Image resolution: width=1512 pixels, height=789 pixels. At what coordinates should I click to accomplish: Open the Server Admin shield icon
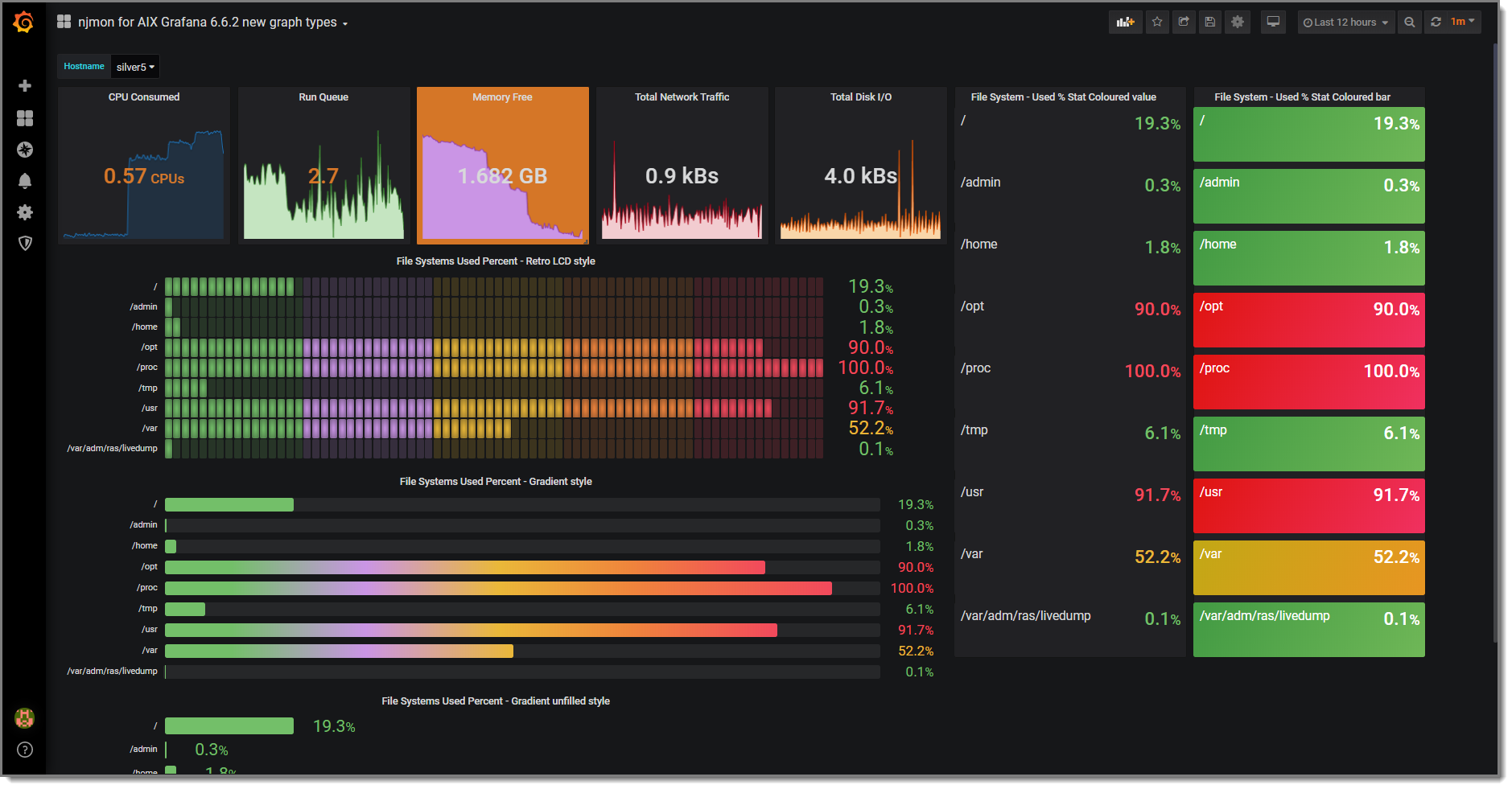click(25, 244)
